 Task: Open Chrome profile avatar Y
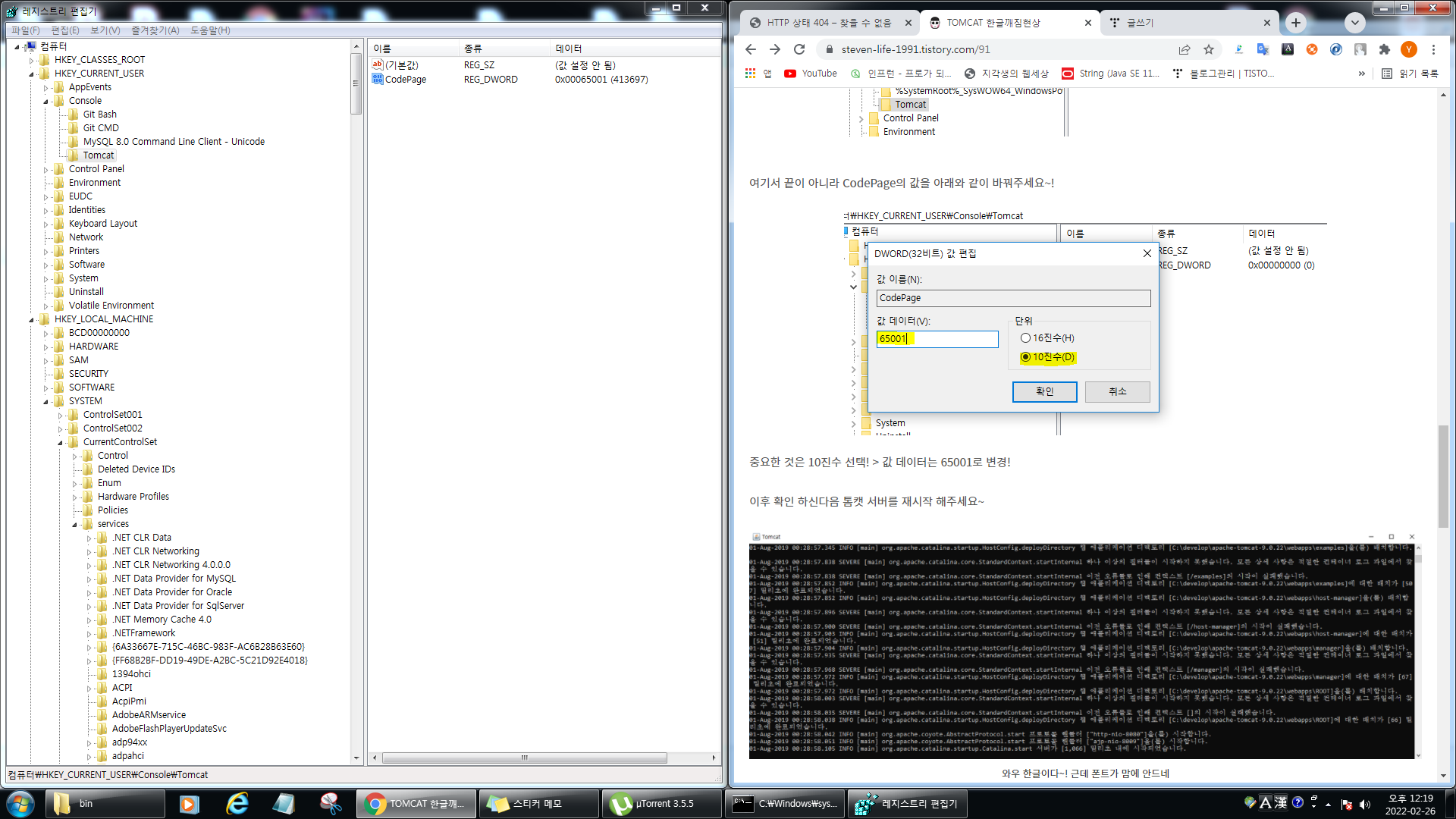tap(1409, 49)
